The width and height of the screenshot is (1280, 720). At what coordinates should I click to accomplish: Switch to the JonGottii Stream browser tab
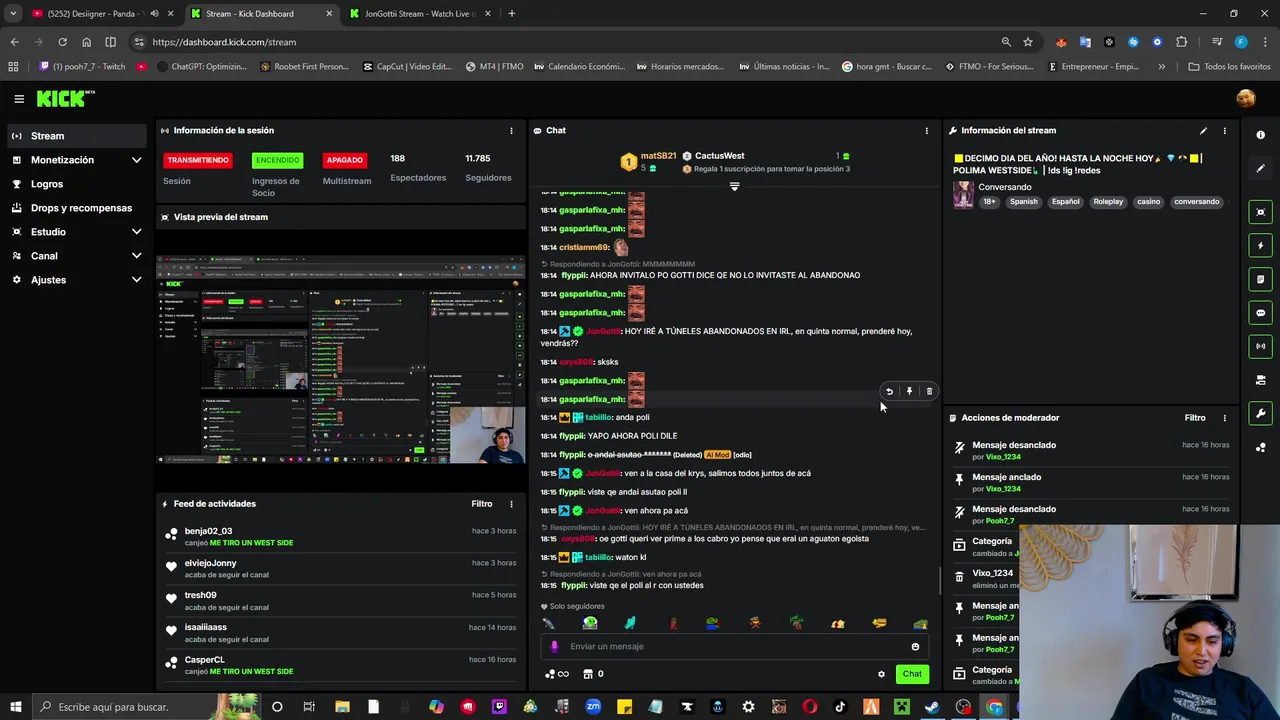click(418, 14)
